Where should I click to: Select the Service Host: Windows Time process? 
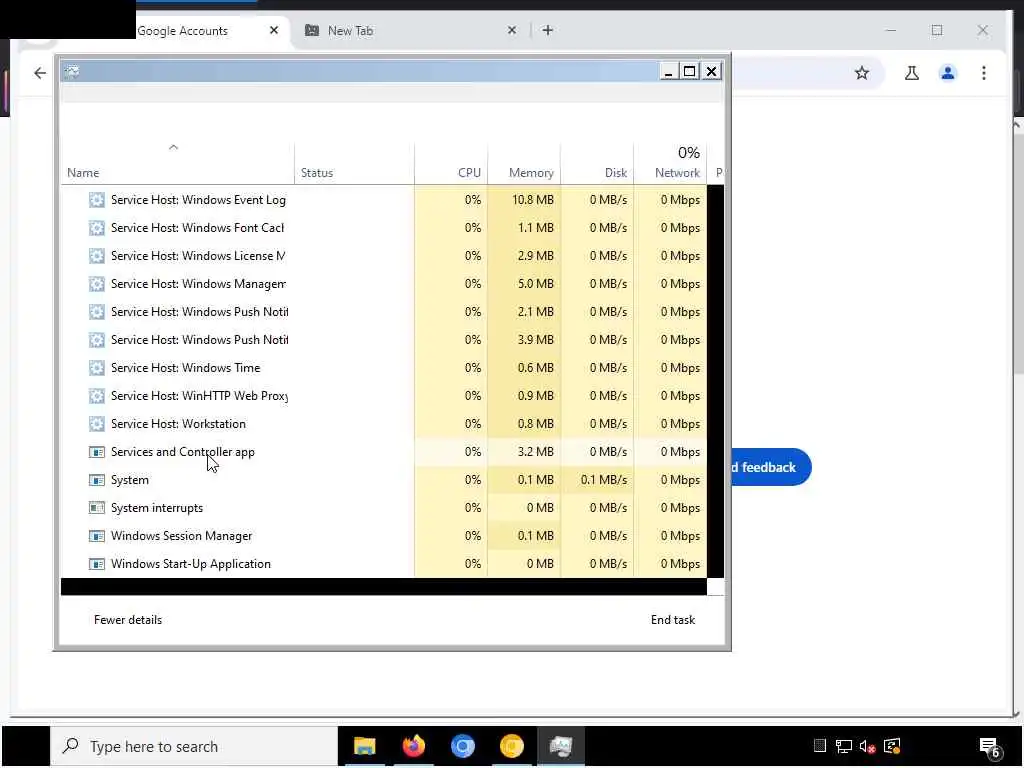(384, 368)
